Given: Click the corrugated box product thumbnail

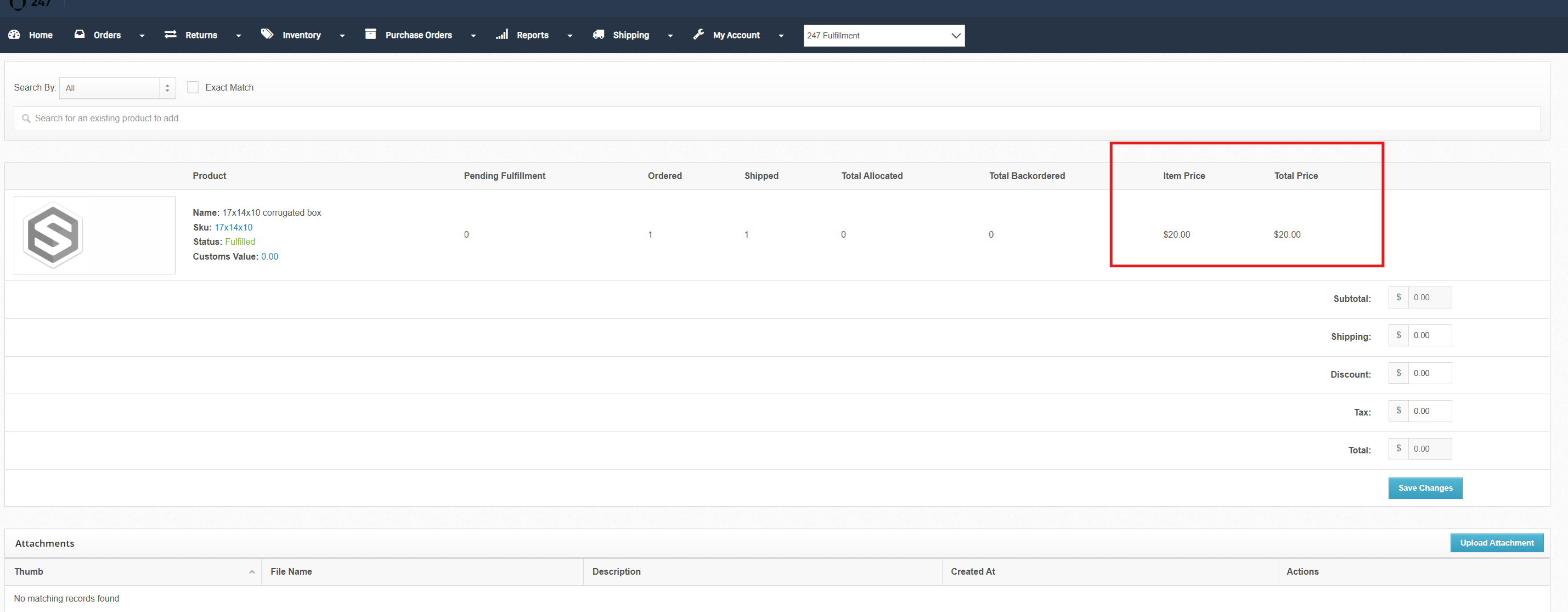Looking at the screenshot, I should (x=94, y=235).
